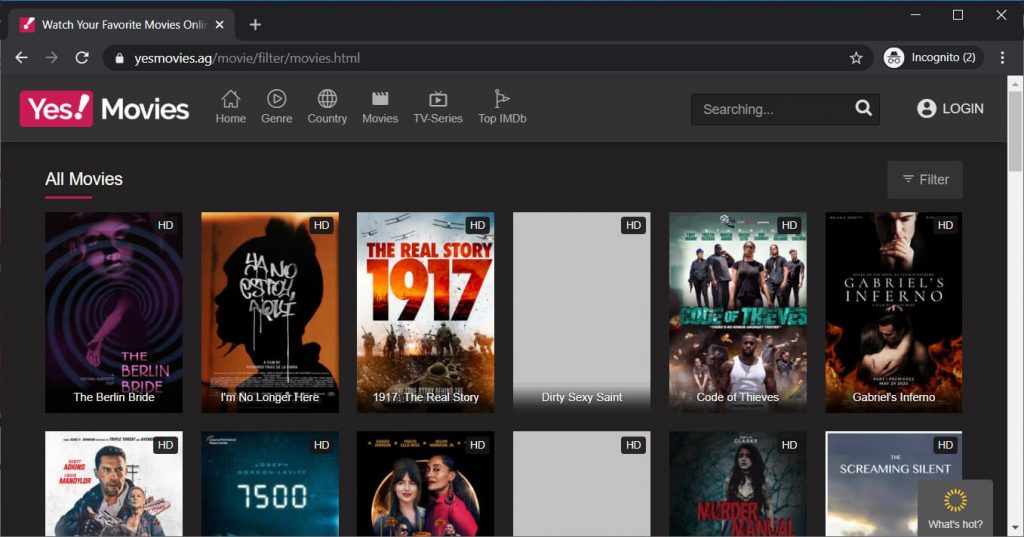This screenshot has width=1024, height=537.
Task: Expand the Filter options
Action: 925,180
